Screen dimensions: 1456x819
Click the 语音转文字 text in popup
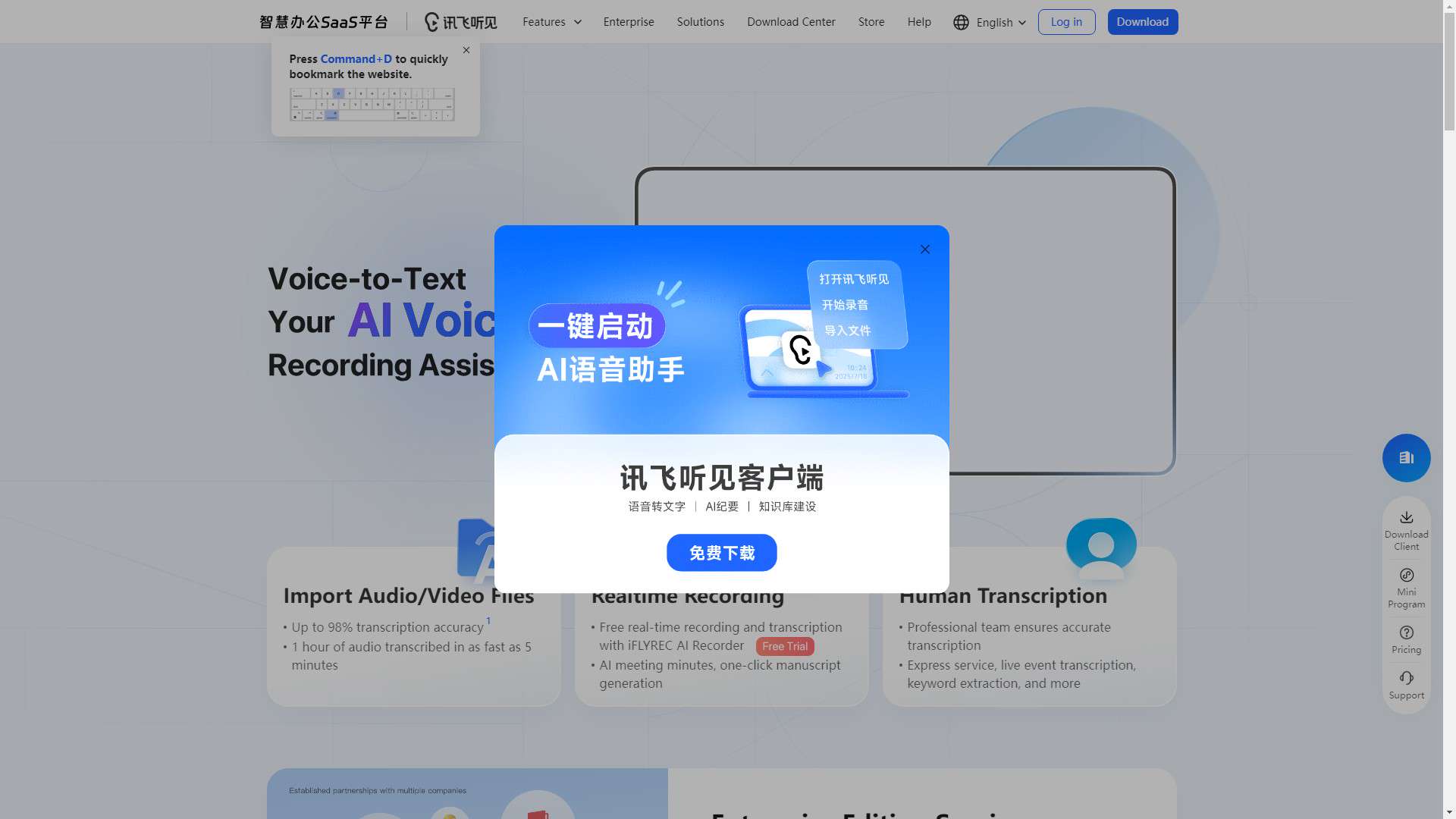(657, 507)
